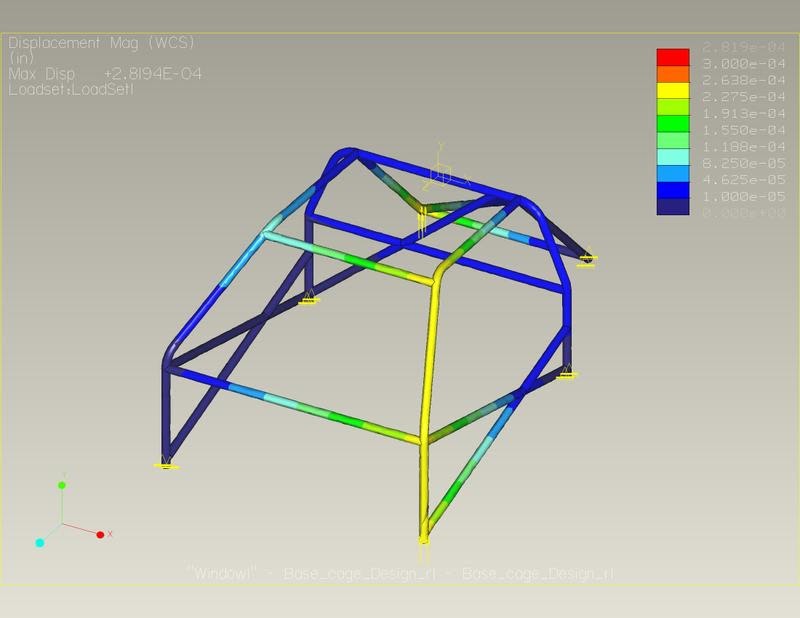The image size is (800, 618).
Task: Click the Max Disp +2.8194E-04 readout
Action: click(105, 74)
